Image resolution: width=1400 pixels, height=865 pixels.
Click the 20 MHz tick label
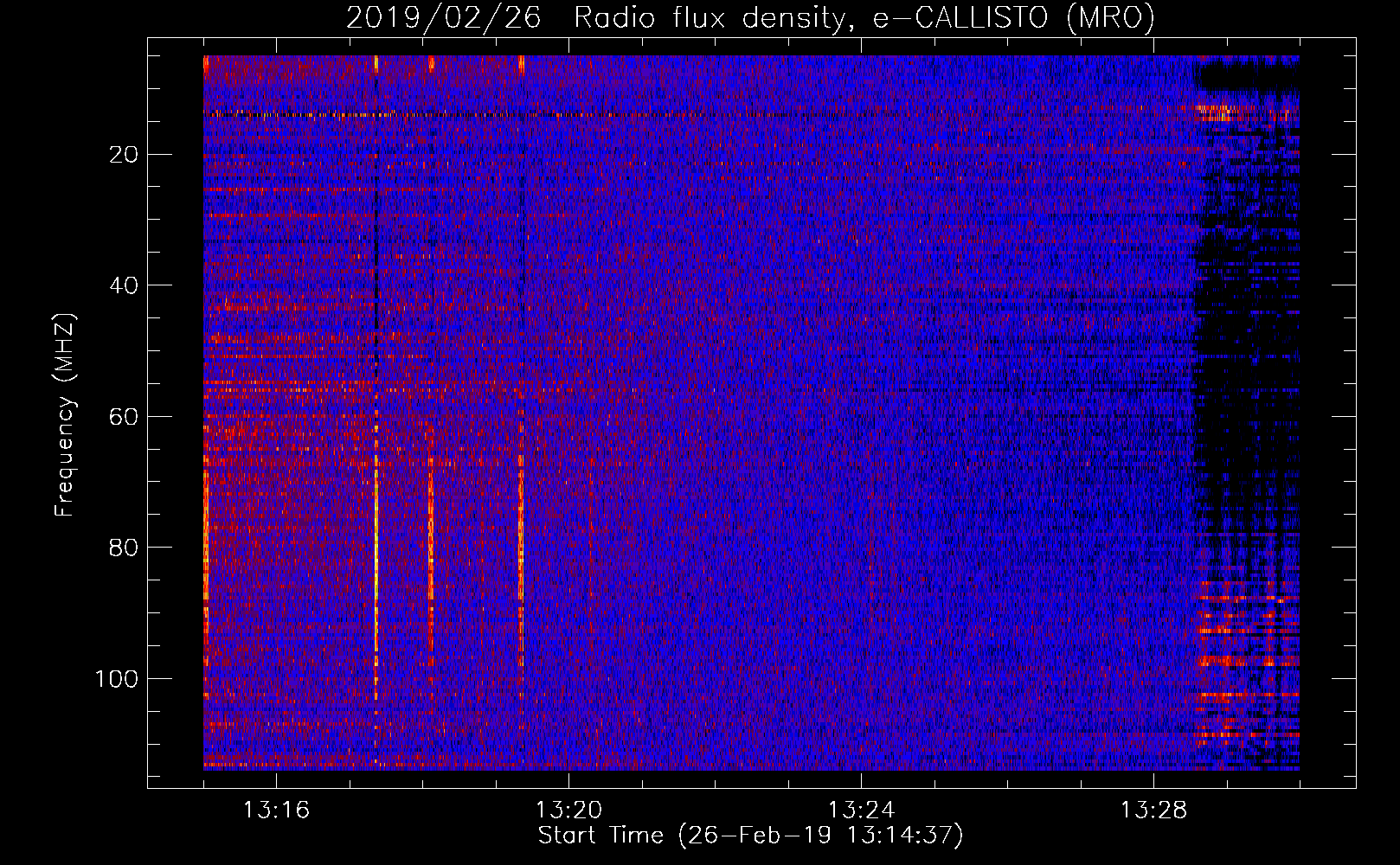(125, 155)
